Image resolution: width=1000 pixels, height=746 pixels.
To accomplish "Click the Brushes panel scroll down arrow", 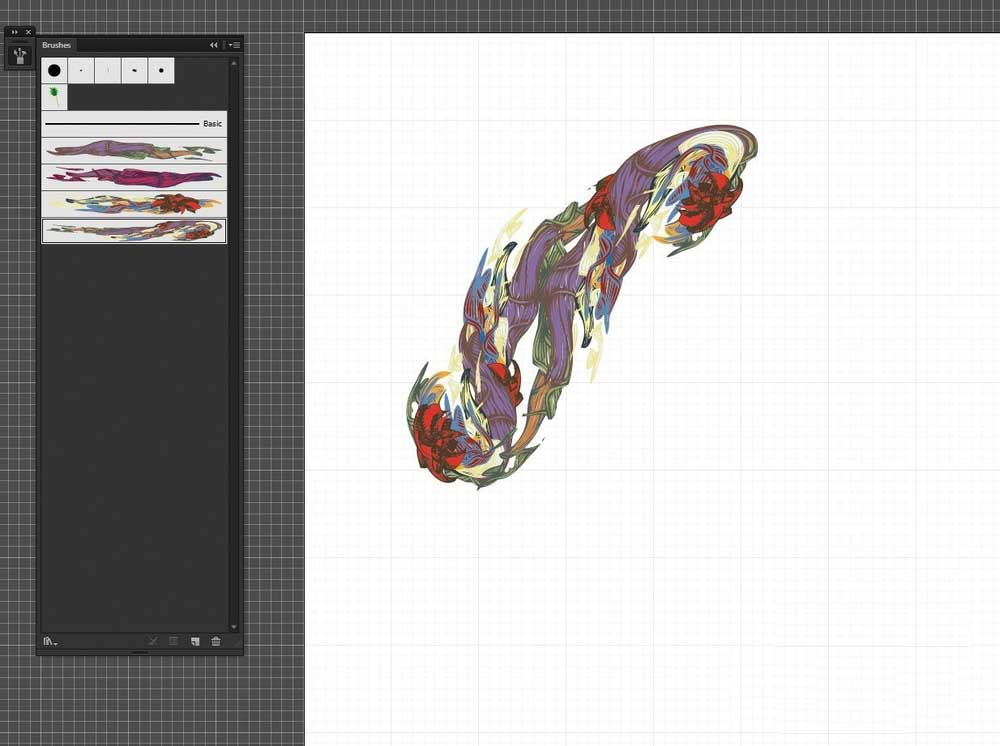I will [233, 627].
